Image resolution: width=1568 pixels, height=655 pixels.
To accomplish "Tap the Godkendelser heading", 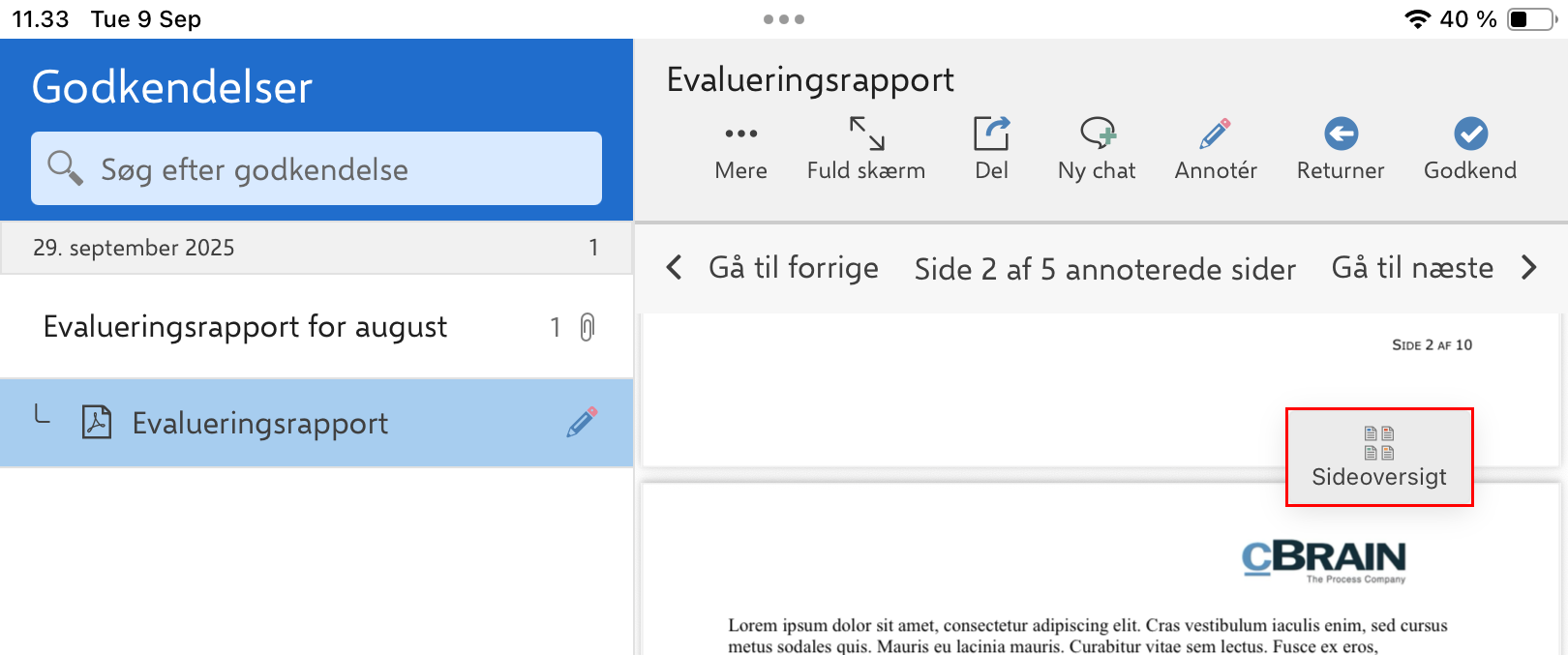I will pyautogui.click(x=172, y=87).
